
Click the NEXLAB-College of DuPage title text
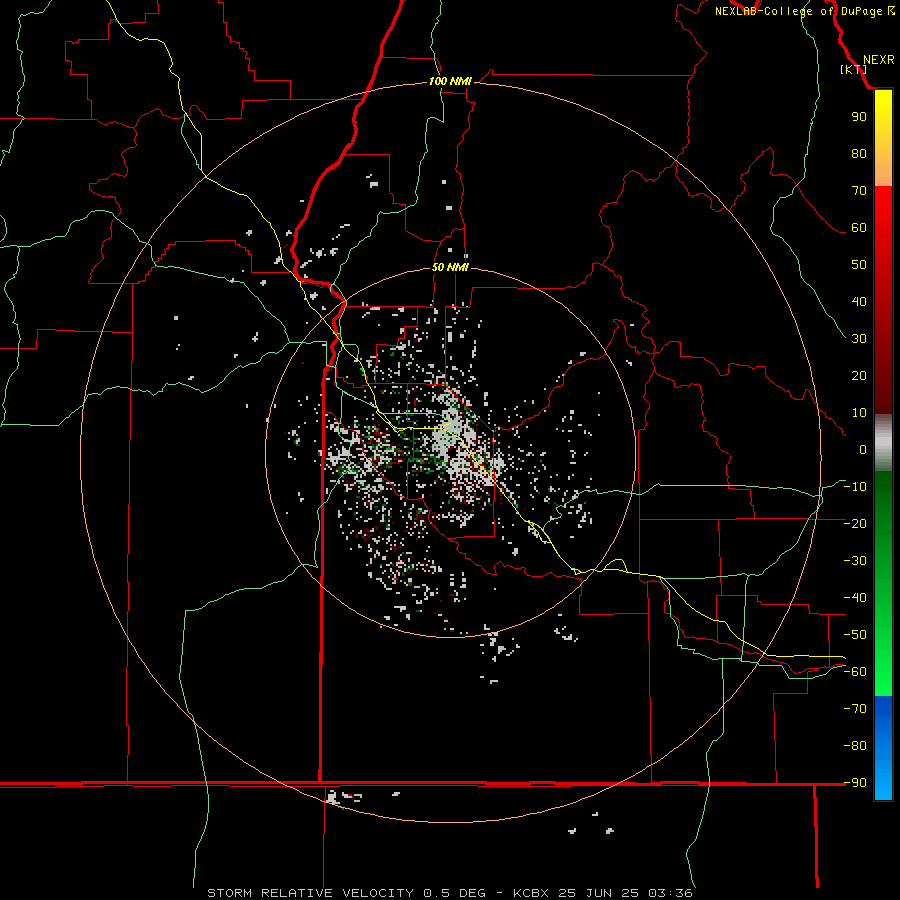[x=798, y=11]
